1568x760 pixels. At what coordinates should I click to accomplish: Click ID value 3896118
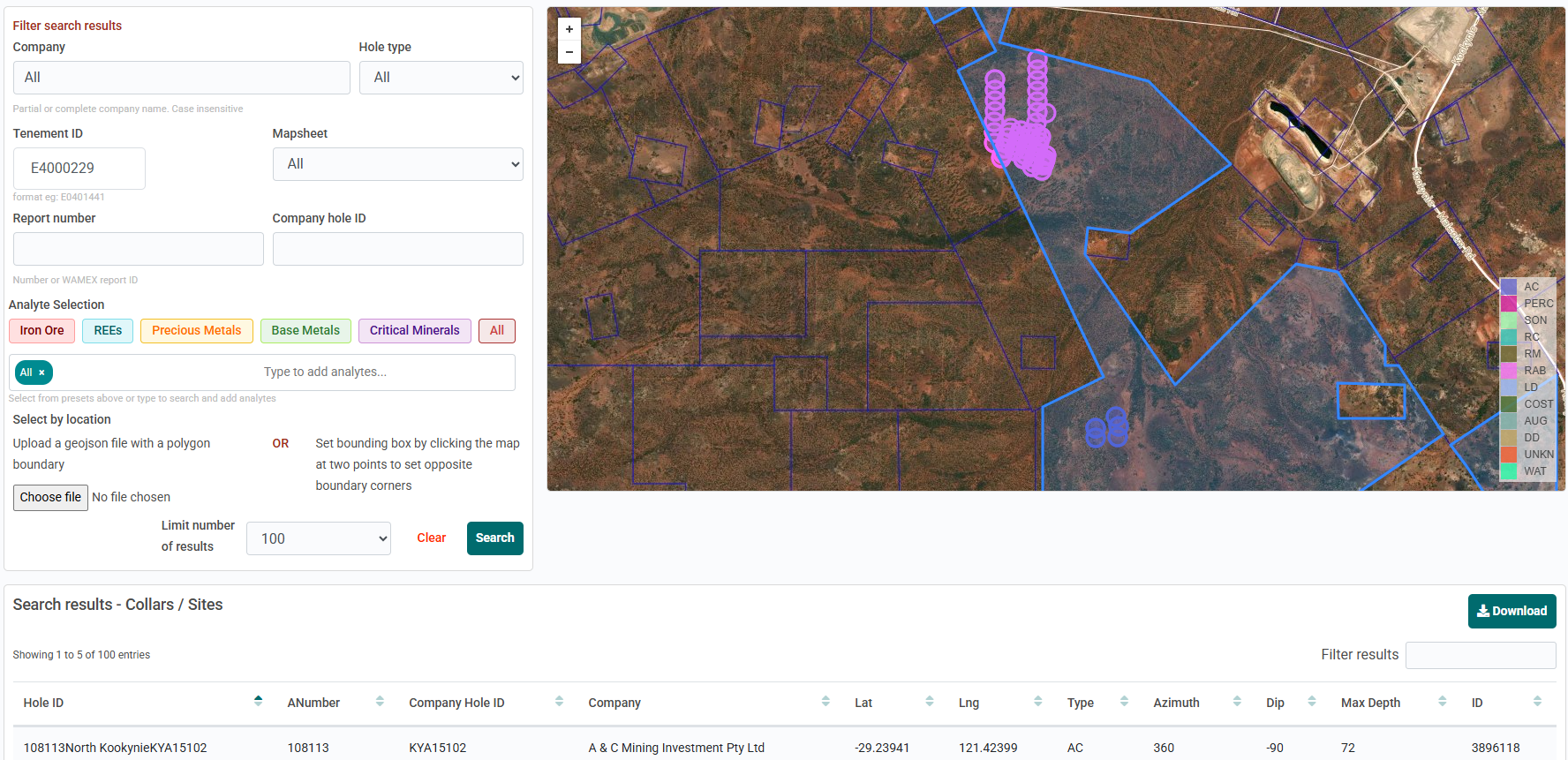click(1496, 748)
